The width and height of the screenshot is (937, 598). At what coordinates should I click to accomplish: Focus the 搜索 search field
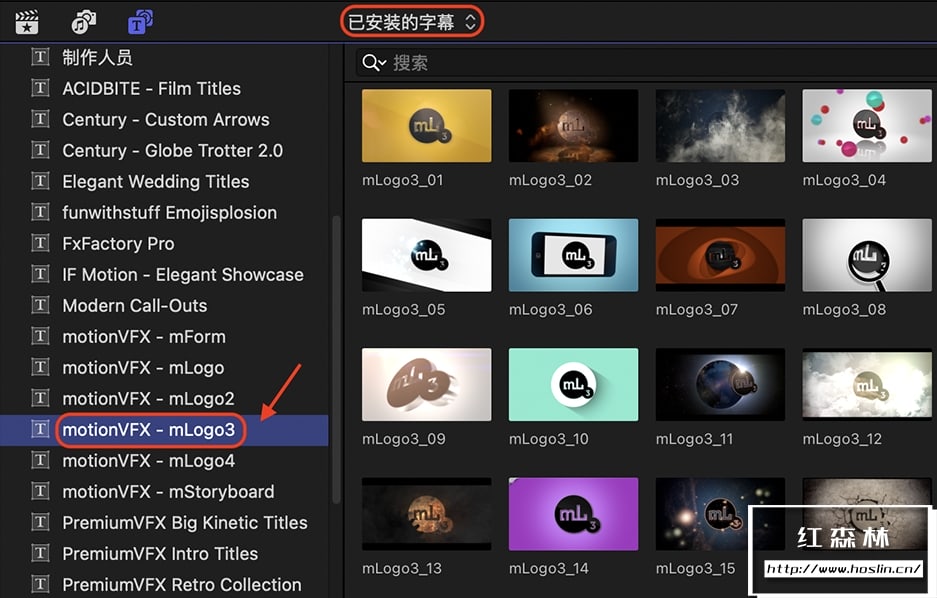point(647,63)
